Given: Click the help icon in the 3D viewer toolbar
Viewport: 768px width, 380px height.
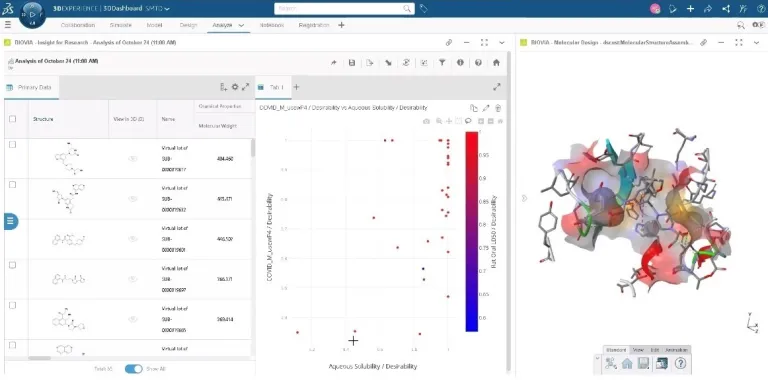Looking at the screenshot, I should point(680,363).
